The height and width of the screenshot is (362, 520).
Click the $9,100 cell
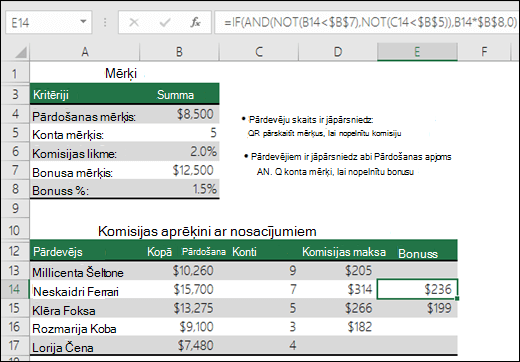pos(179,327)
